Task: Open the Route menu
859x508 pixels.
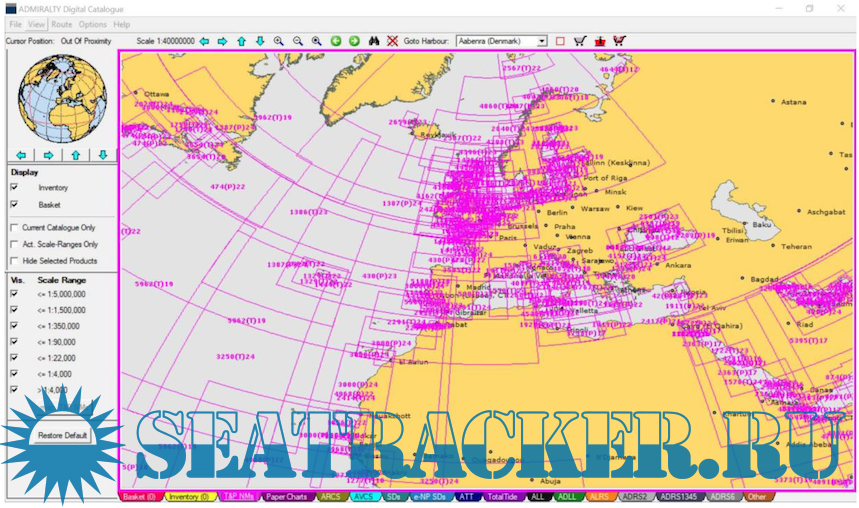Action: click(61, 24)
